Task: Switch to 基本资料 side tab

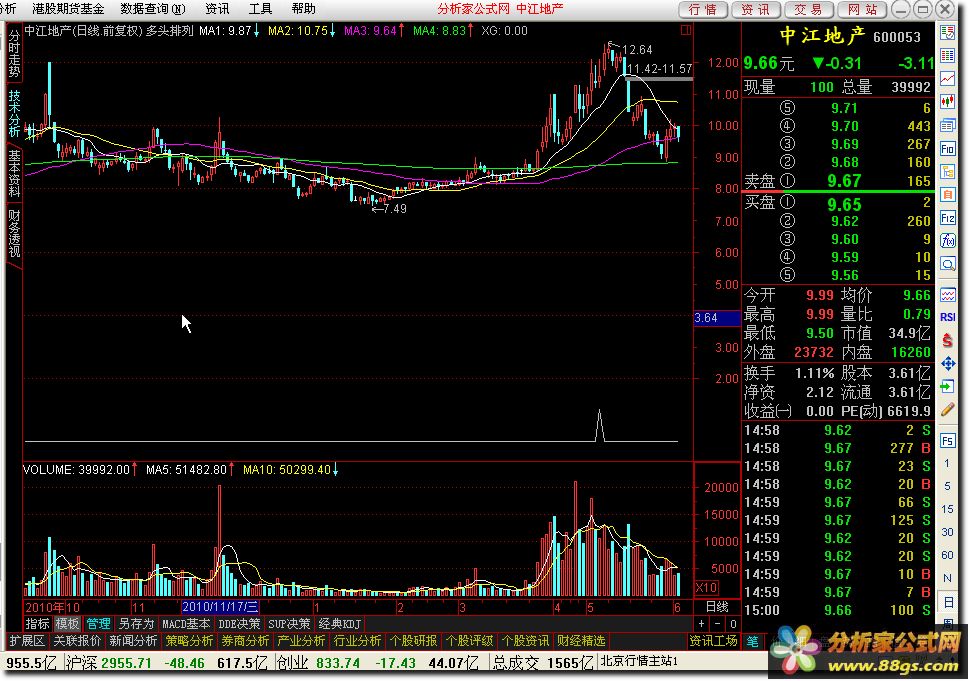Action: [14, 173]
